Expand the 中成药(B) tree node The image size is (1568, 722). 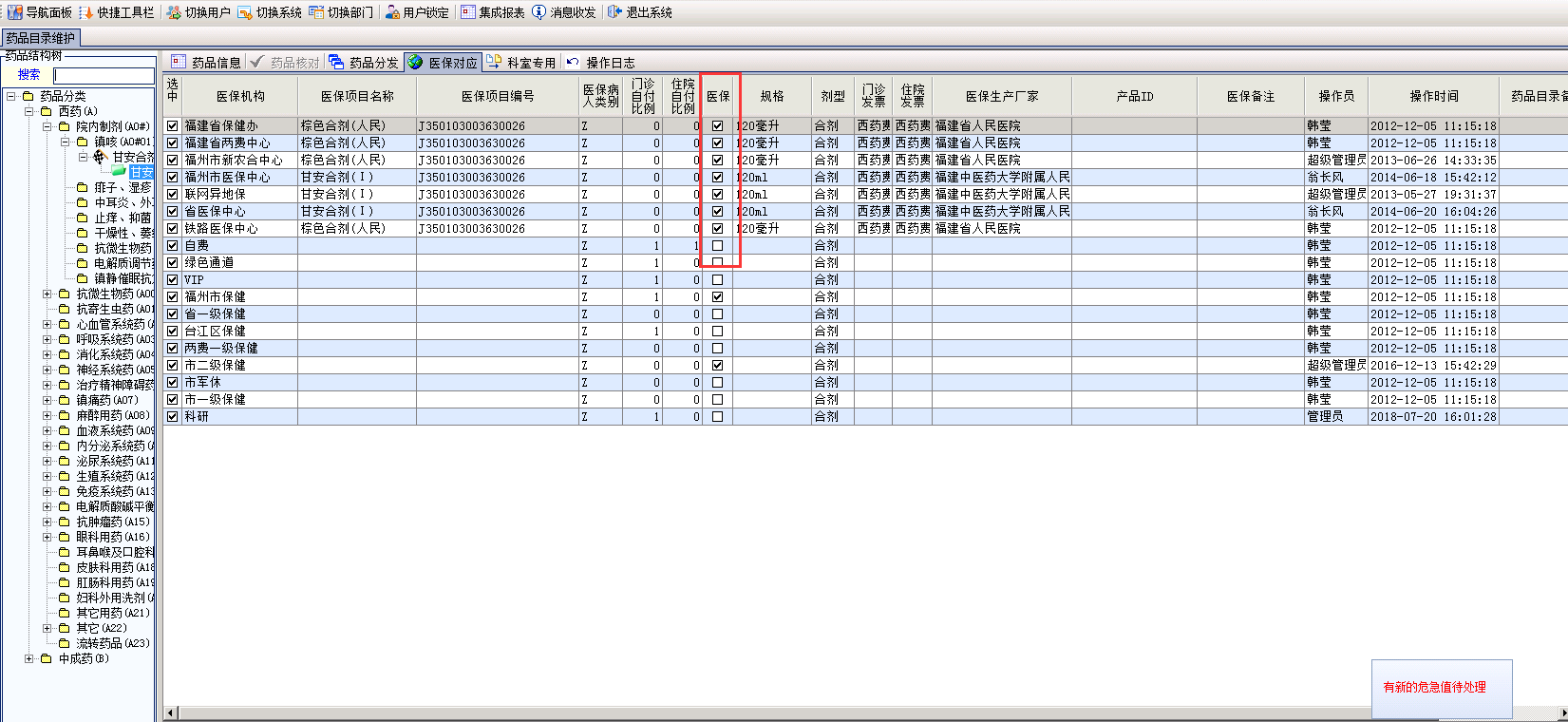[28, 658]
